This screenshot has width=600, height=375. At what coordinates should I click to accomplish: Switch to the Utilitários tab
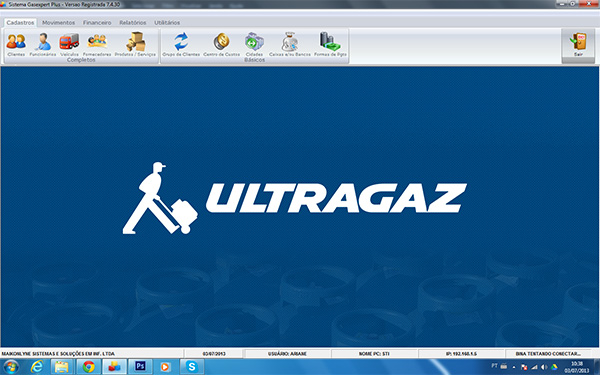tap(167, 23)
